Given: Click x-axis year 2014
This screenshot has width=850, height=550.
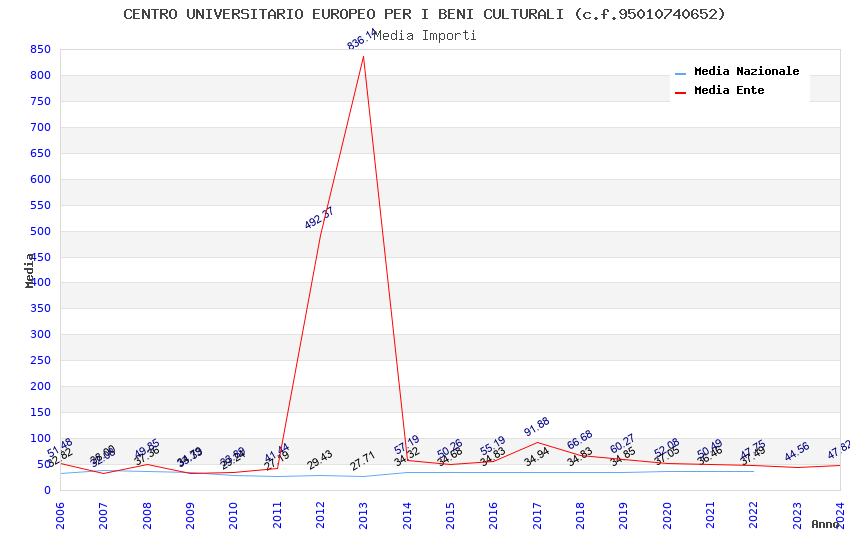Looking at the screenshot, I should pyautogui.click(x=407, y=515).
